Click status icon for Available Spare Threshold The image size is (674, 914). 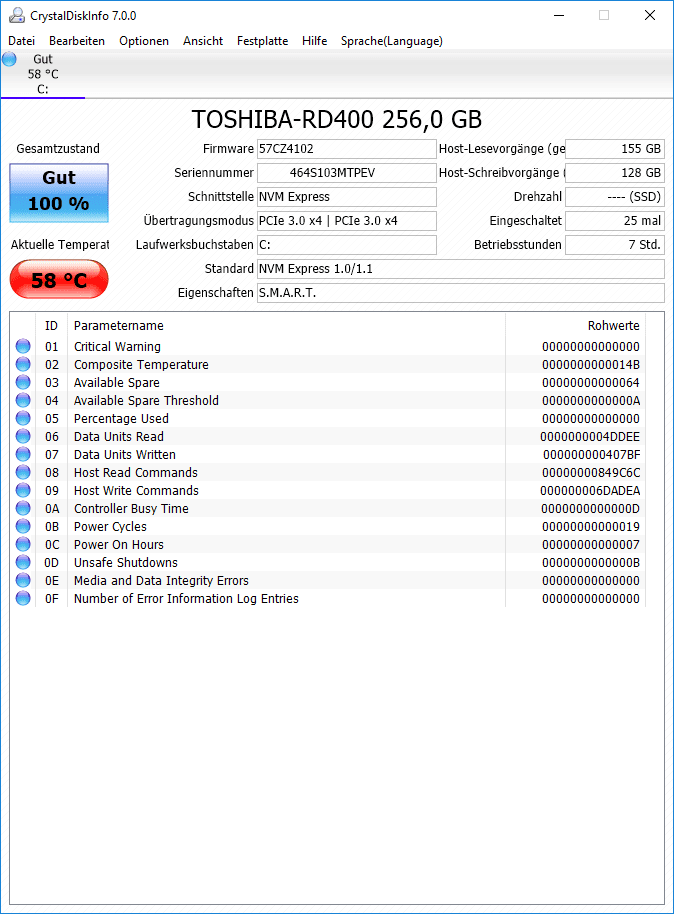coord(23,400)
